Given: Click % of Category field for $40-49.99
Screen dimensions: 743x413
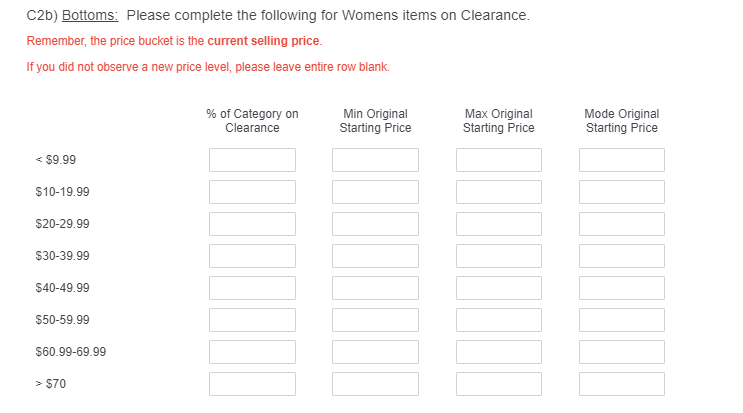Looking at the screenshot, I should tap(252, 288).
